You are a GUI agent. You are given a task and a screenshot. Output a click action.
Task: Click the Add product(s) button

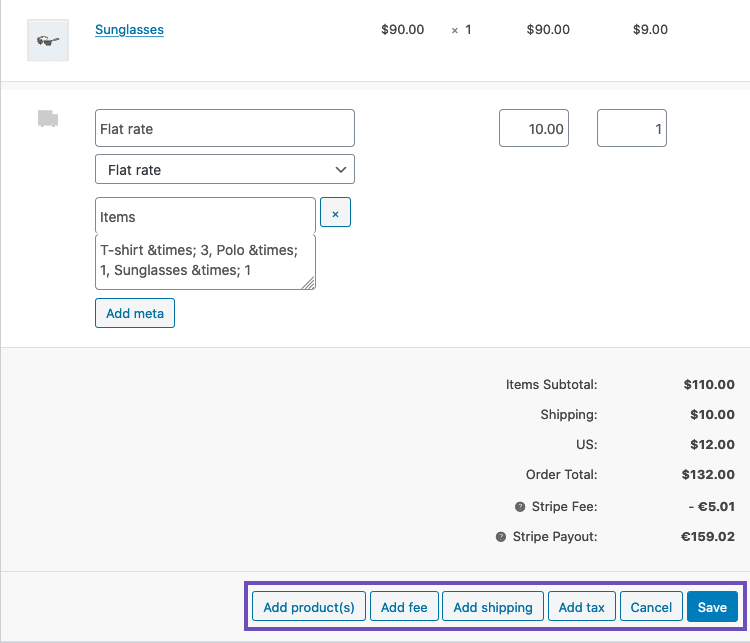coord(309,607)
